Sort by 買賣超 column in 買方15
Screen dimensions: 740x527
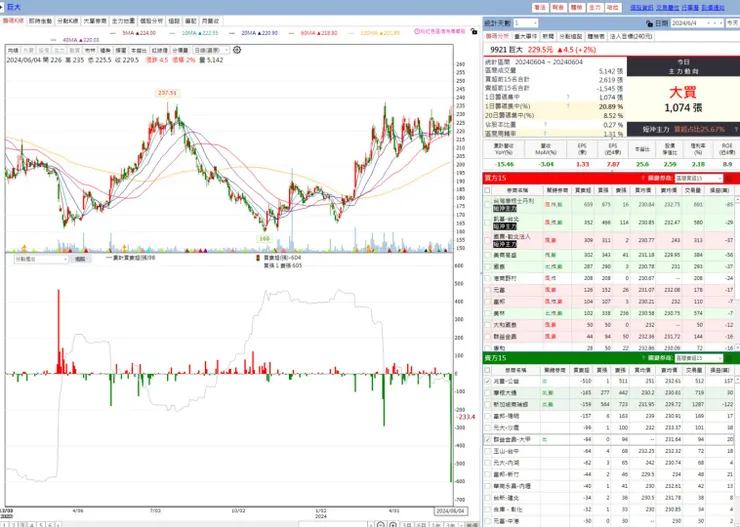[581, 190]
